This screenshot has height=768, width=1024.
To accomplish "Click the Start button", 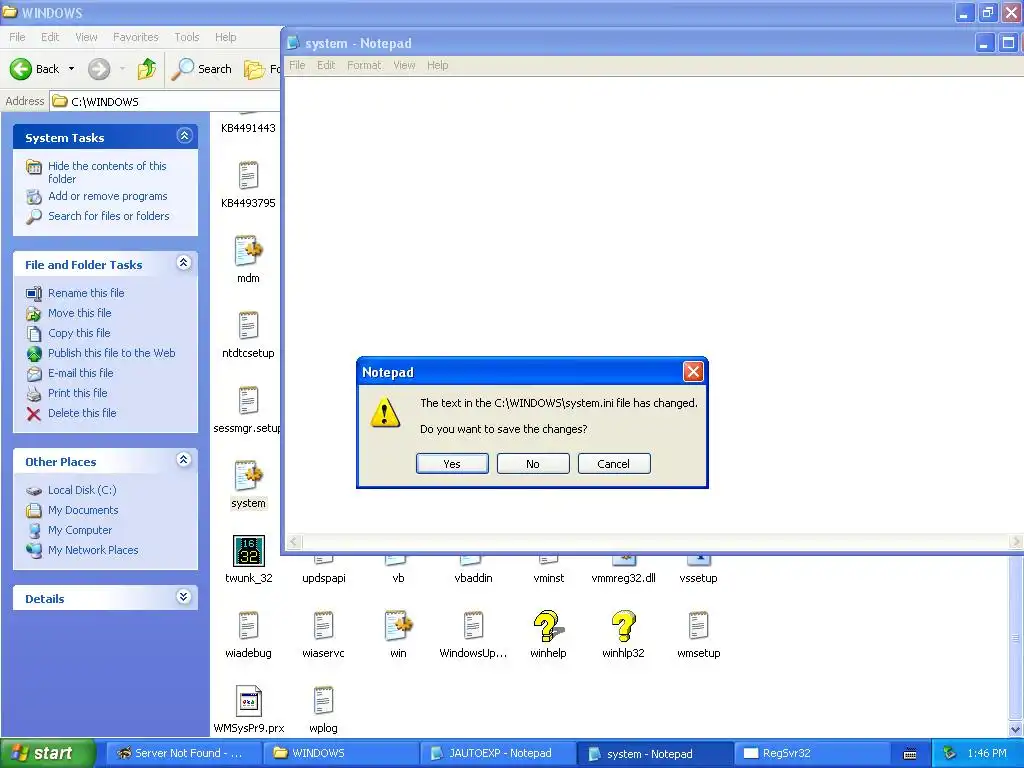I will pos(48,753).
